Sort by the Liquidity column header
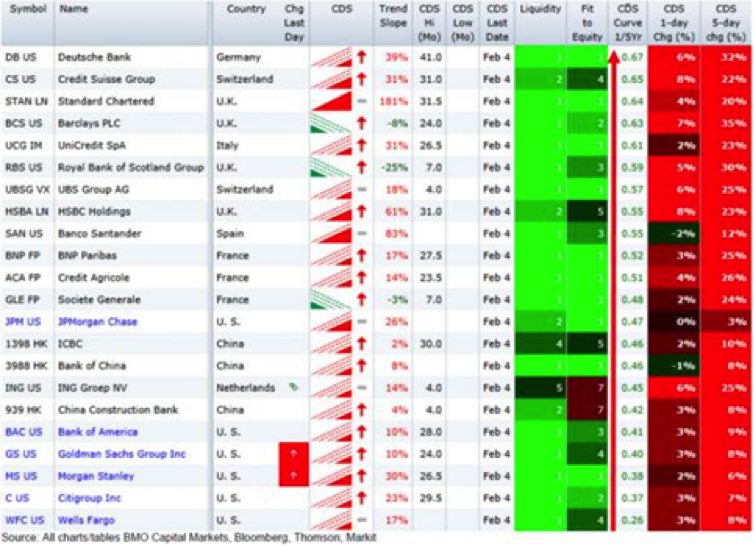 (x=540, y=9)
